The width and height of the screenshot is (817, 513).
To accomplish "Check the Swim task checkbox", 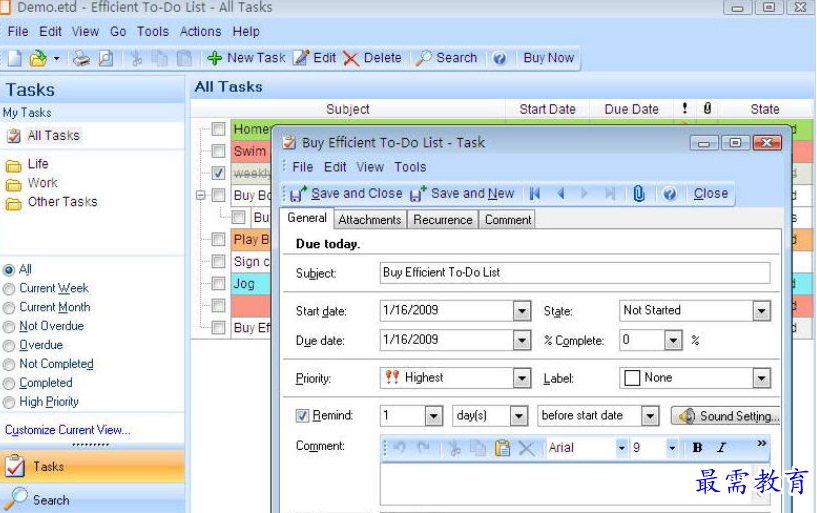I will coord(218,151).
